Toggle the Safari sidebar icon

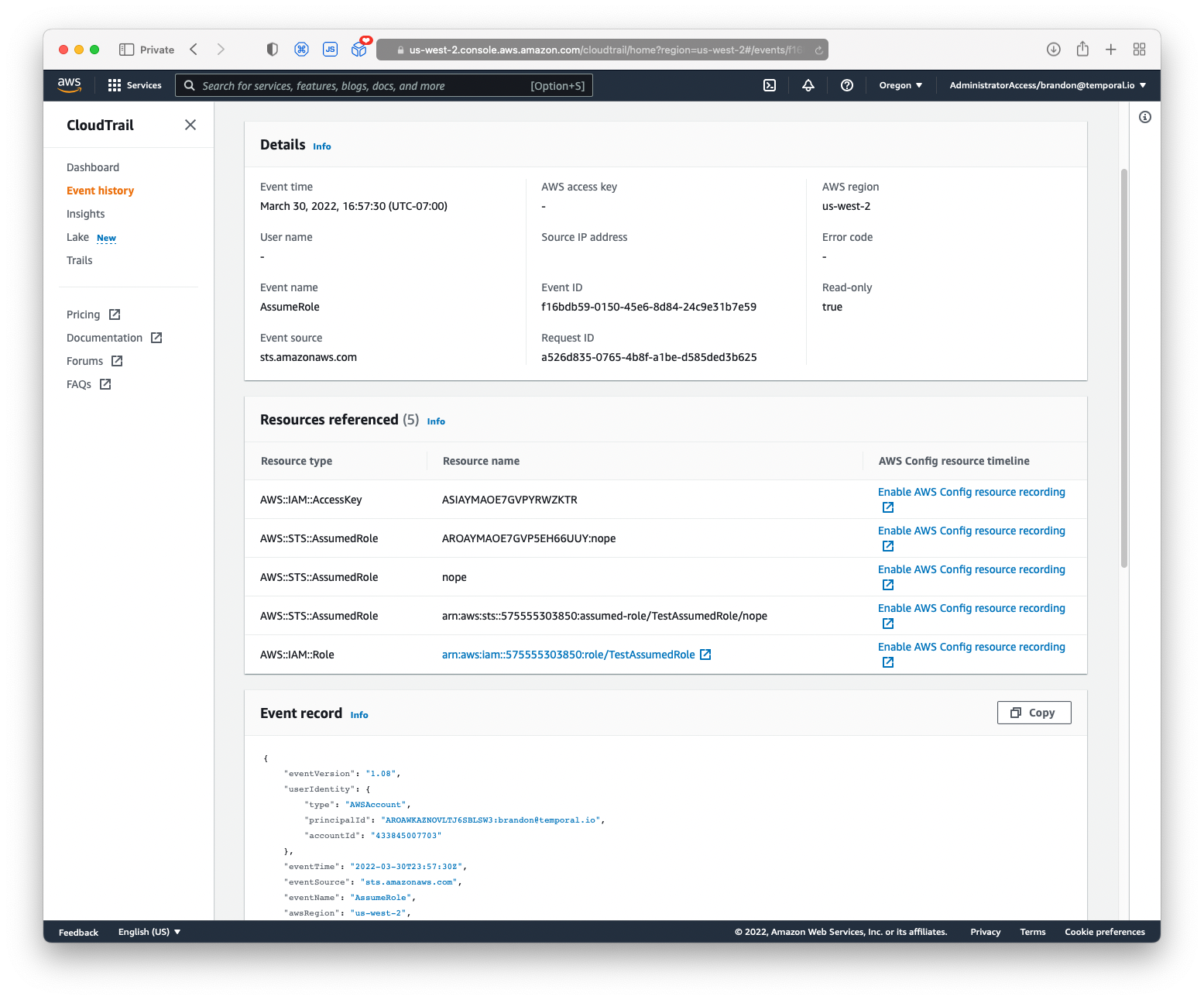tap(127, 50)
